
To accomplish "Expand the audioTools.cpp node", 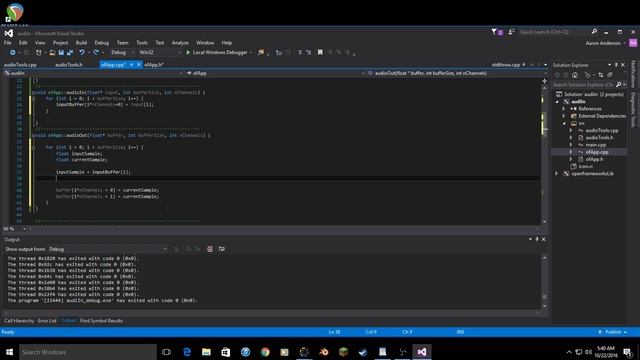I will 571,131.
